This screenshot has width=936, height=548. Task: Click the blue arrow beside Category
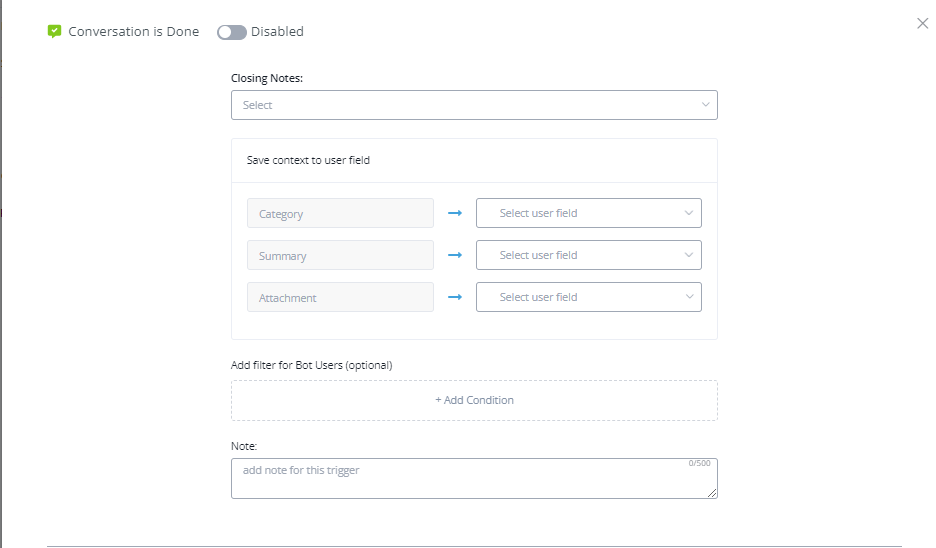455,213
